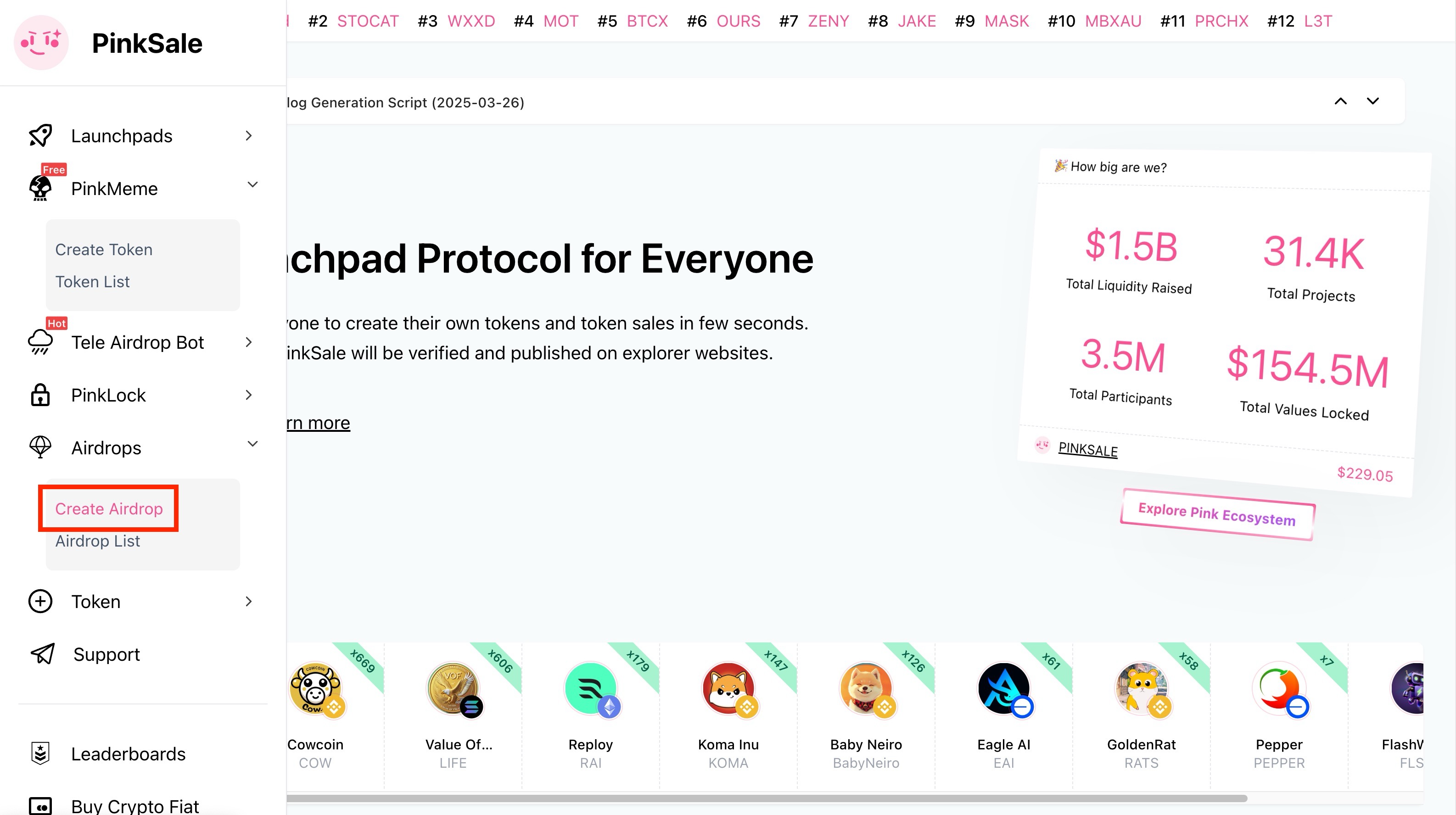Click the PinkSale smiley logo icon
Viewport: 1456px width, 815px height.
point(41,43)
